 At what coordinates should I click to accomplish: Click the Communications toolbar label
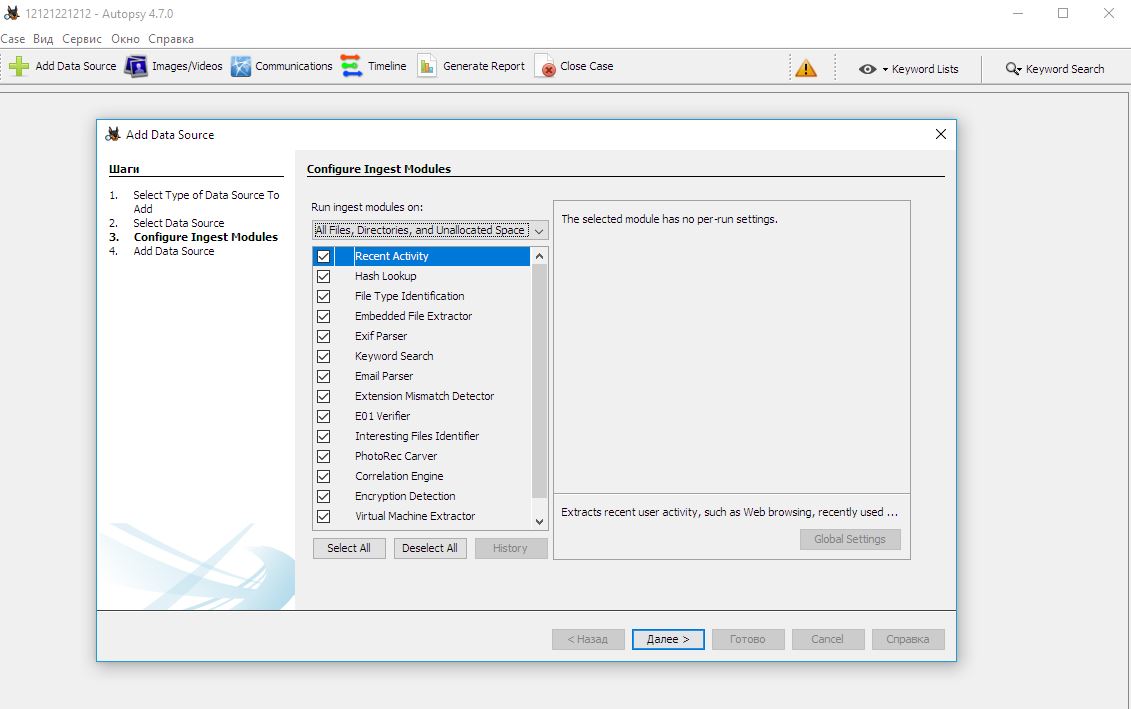click(x=294, y=66)
